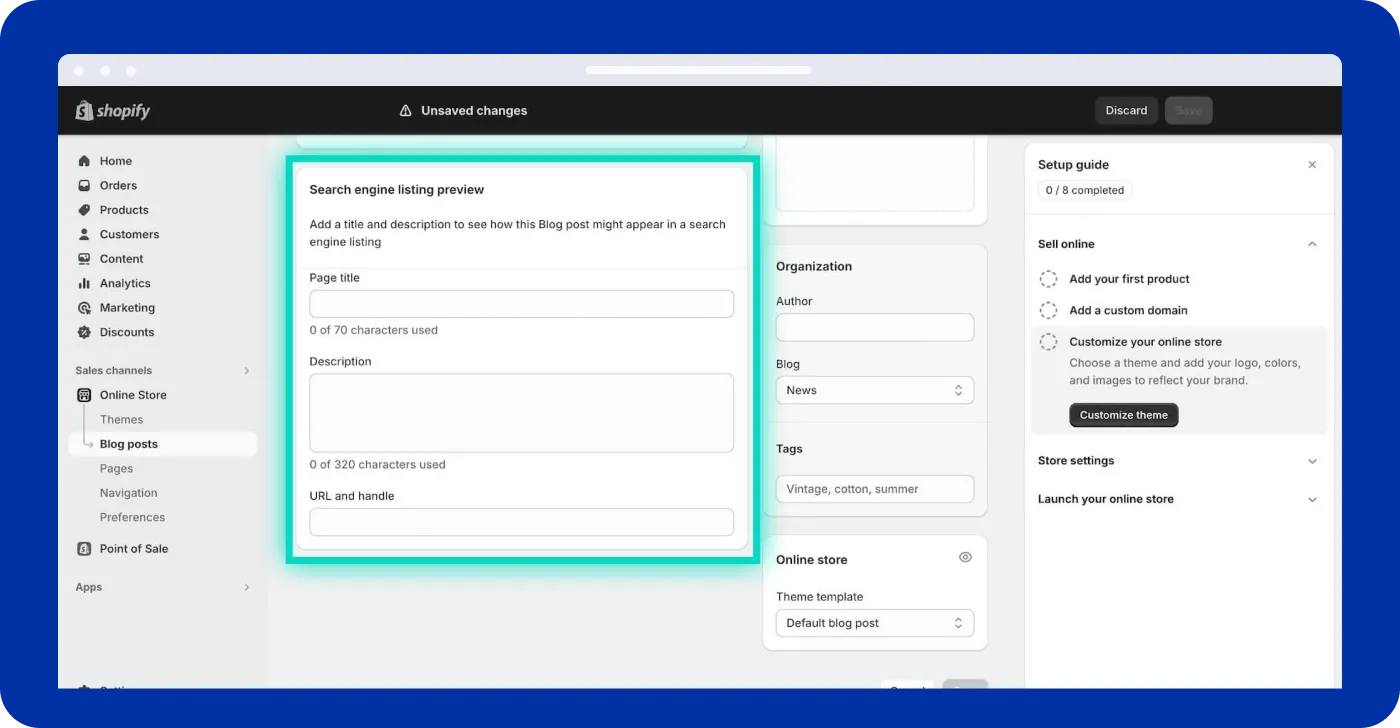Click the Customers person icon

(x=84, y=234)
